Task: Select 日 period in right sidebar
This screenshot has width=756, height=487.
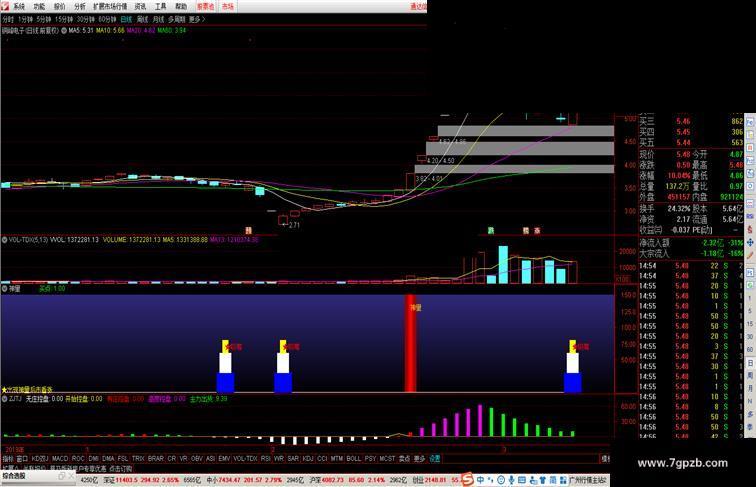Action: coord(750,362)
